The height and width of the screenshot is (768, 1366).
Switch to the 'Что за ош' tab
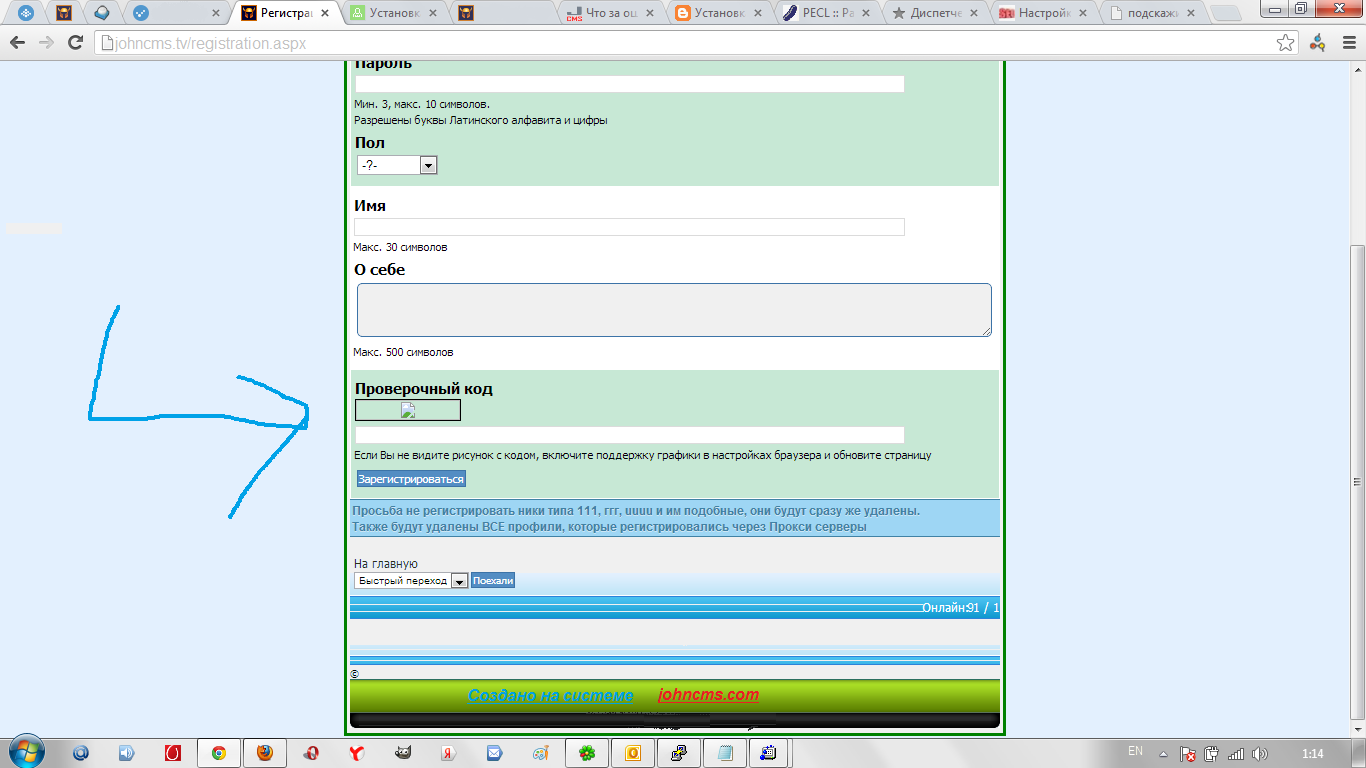tap(612, 14)
